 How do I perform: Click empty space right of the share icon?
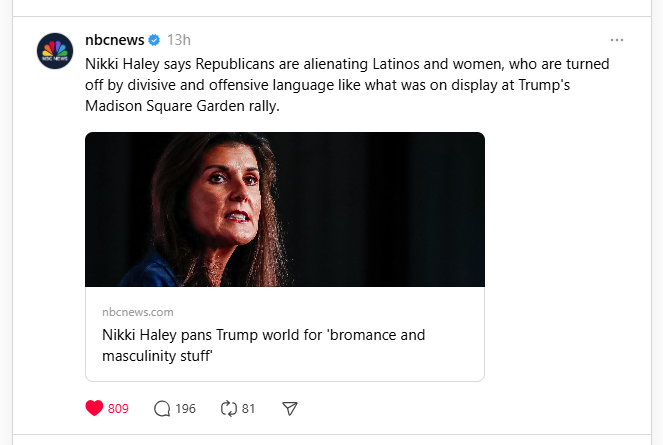click(x=450, y=408)
